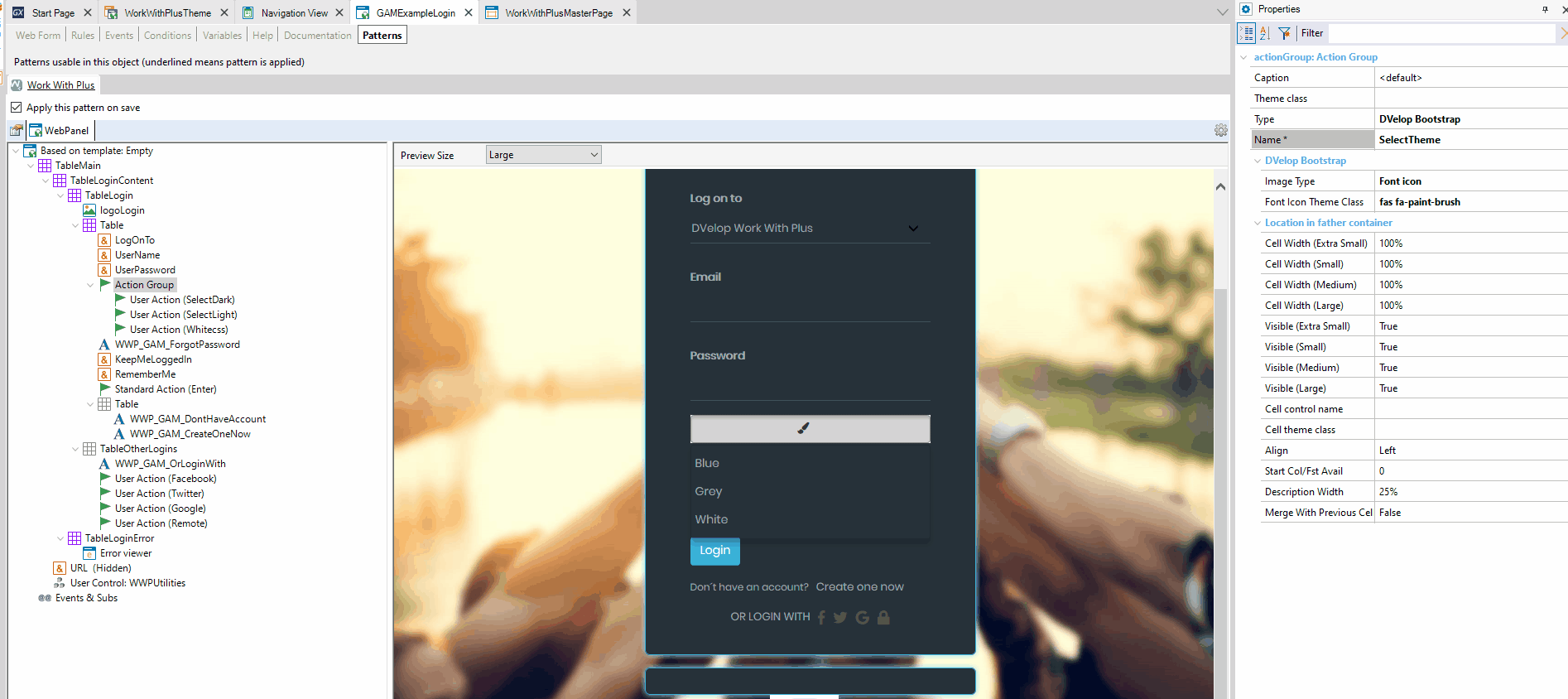The height and width of the screenshot is (699, 1568).
Task: Click the Password input field in preview
Action: [x=810, y=385]
